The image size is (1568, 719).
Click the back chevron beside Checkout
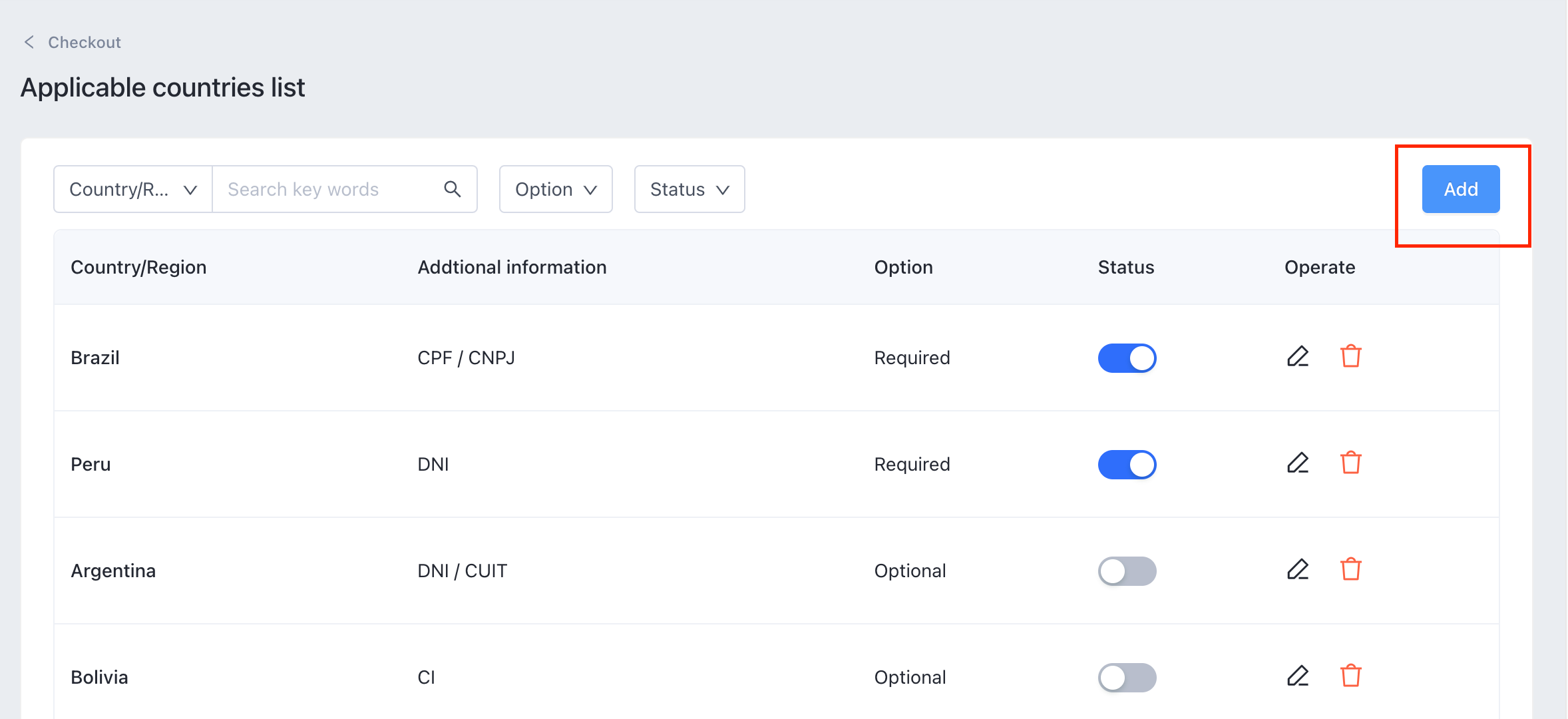pos(29,43)
